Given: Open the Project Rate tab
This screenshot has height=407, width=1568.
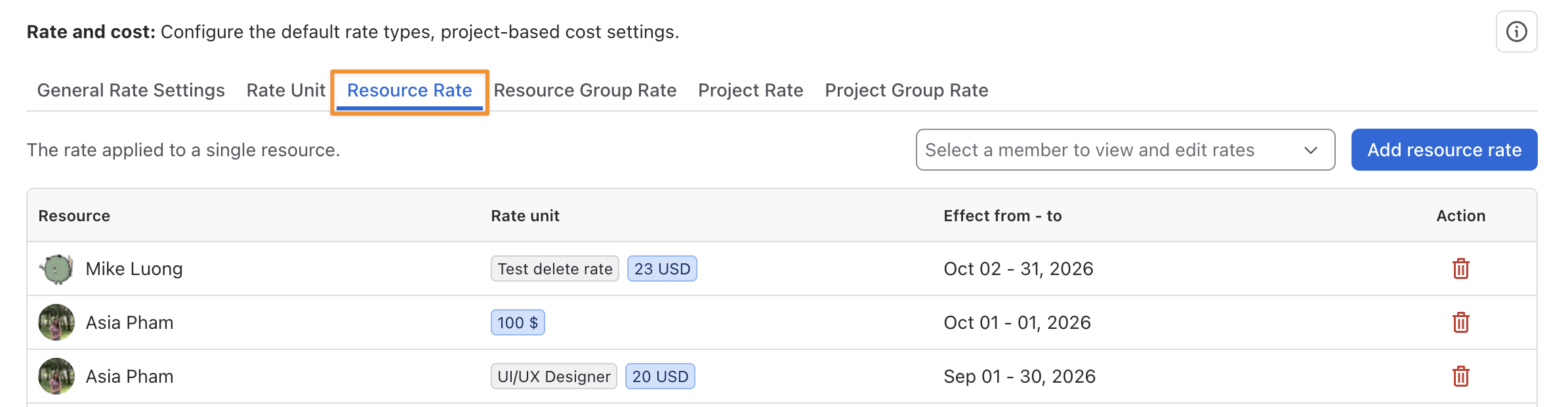Looking at the screenshot, I should click(x=751, y=90).
